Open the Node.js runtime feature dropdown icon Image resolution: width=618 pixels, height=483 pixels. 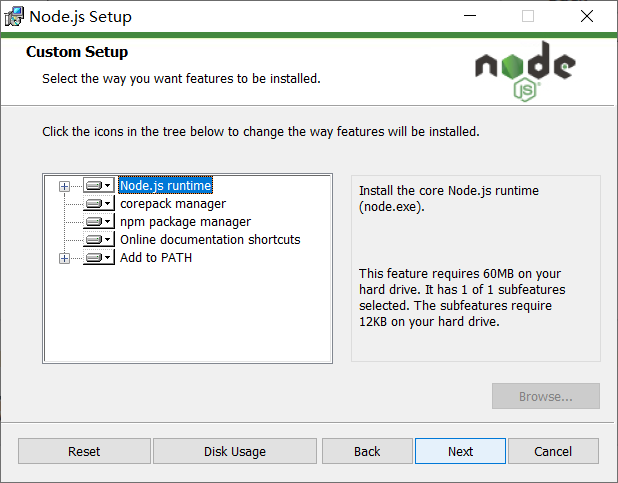[x=99, y=185]
